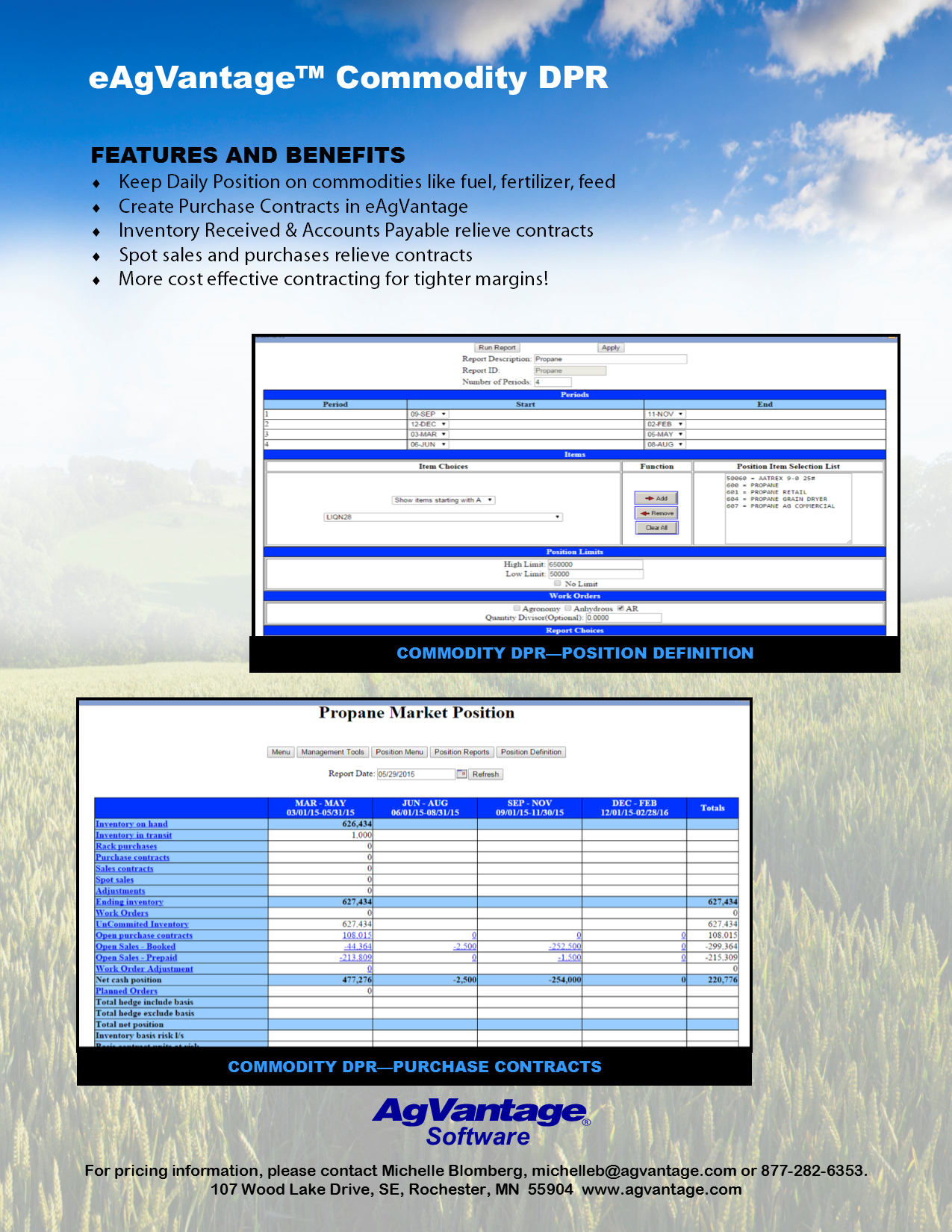
Task: Click the Run Report button
Action: [x=497, y=347]
